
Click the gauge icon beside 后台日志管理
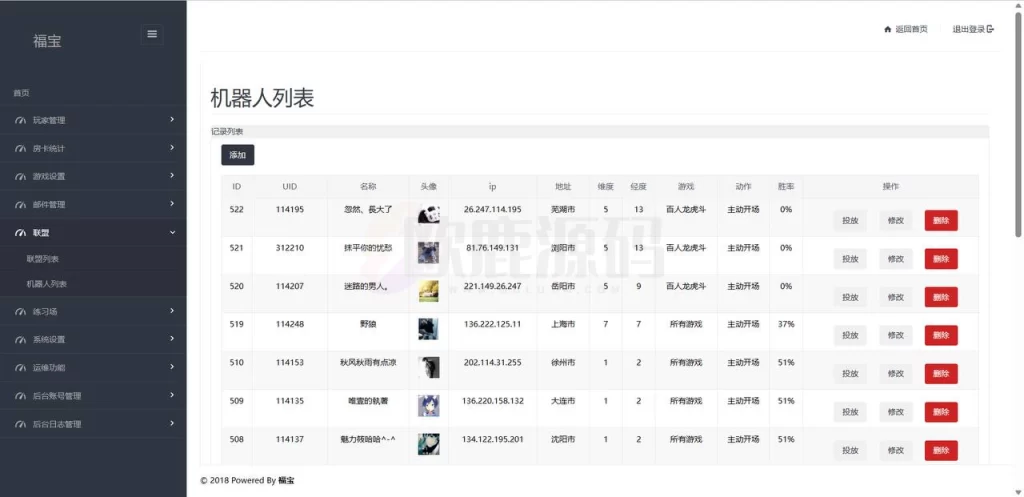(21, 424)
